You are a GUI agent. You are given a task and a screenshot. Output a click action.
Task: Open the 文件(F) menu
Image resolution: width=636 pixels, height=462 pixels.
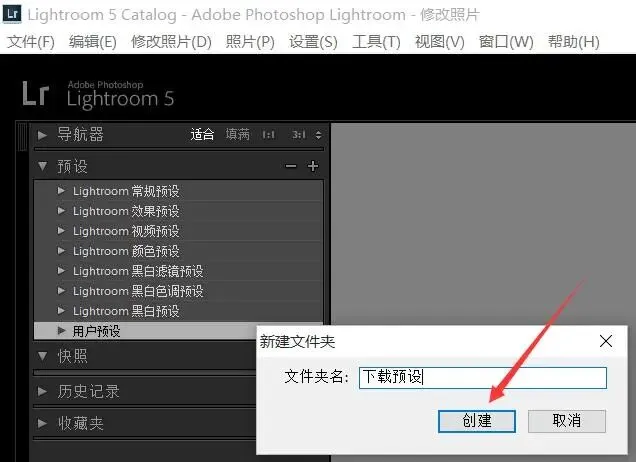(x=31, y=41)
